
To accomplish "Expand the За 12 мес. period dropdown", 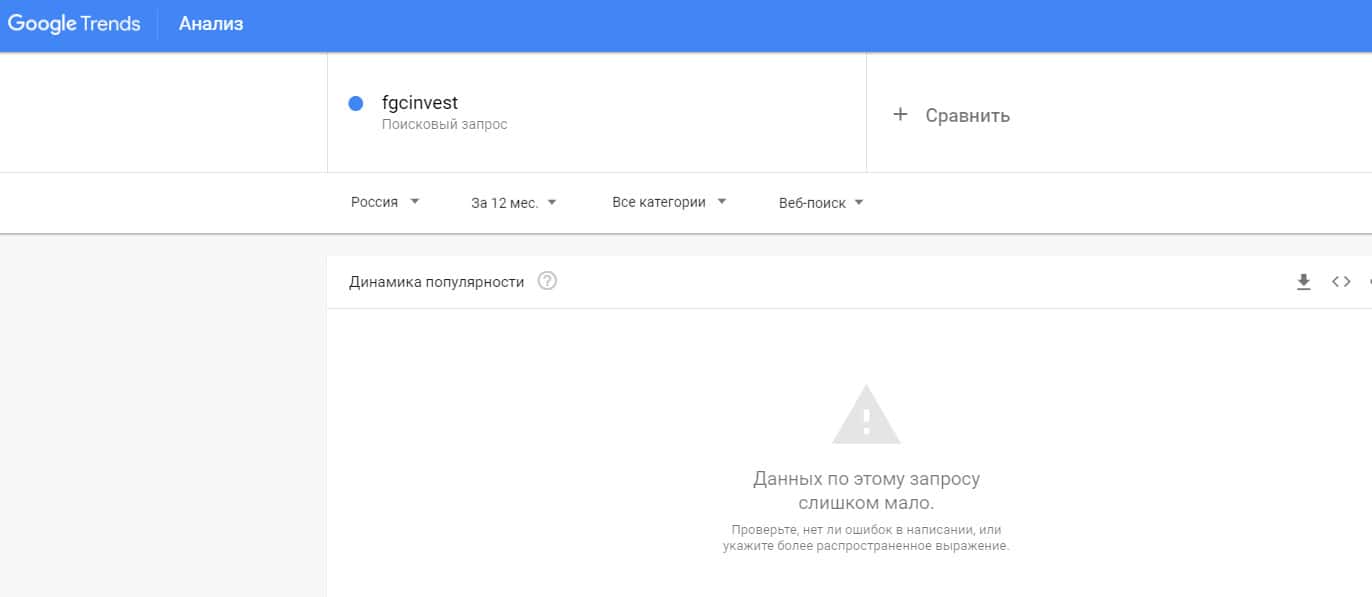I will click(x=513, y=203).
